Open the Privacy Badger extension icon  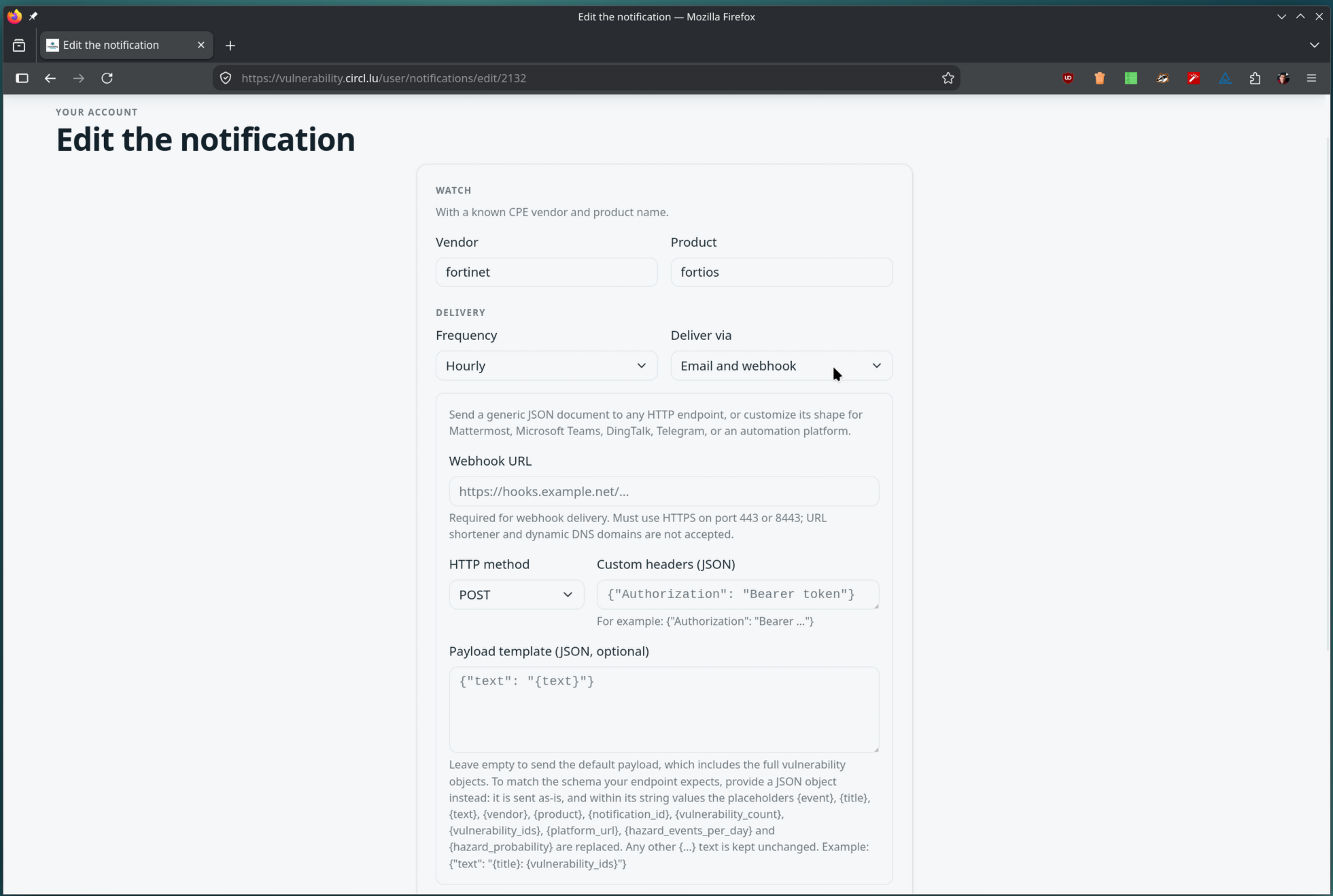1162,78
